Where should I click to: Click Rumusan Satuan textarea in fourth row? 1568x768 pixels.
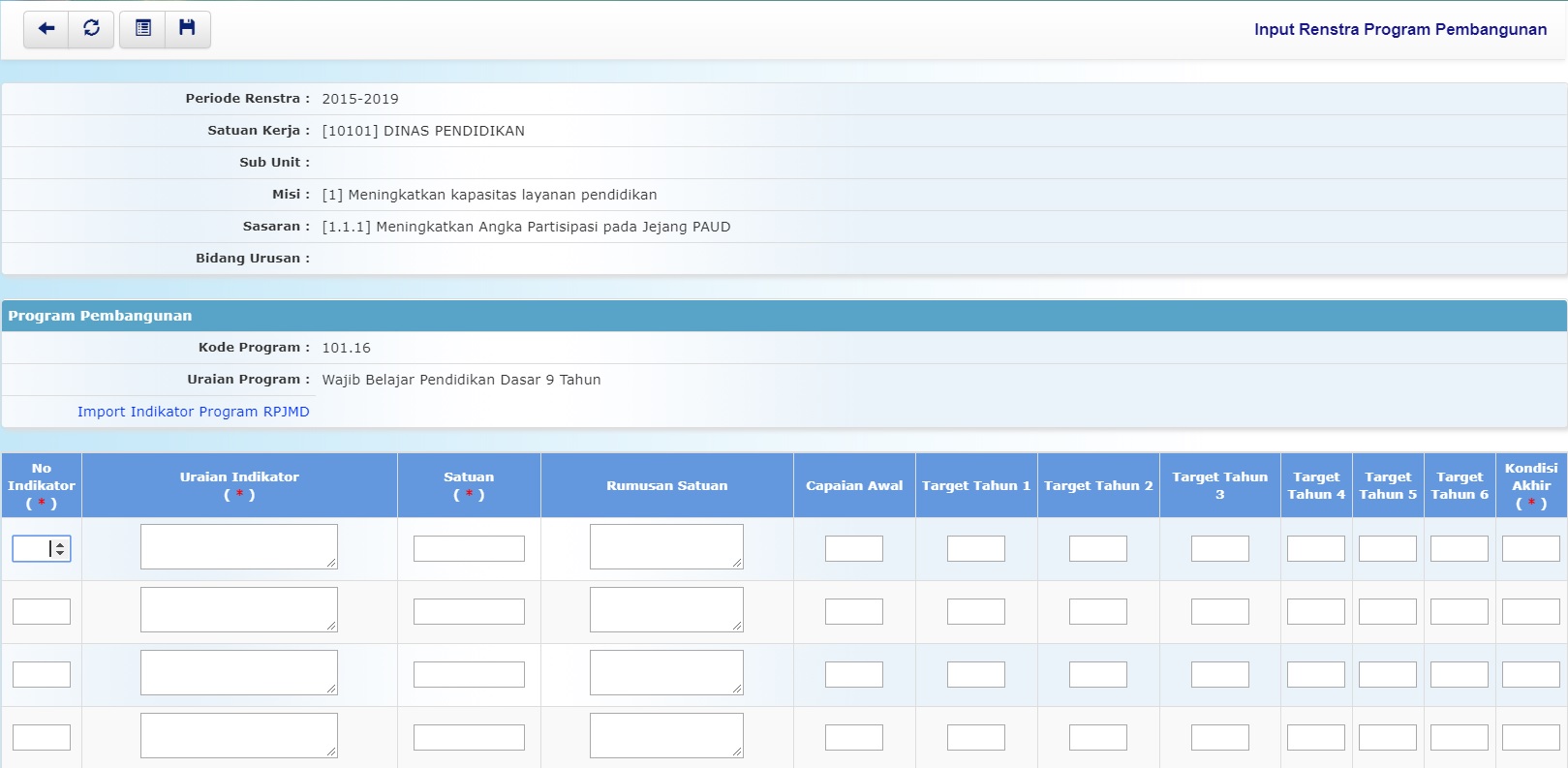[x=666, y=736]
